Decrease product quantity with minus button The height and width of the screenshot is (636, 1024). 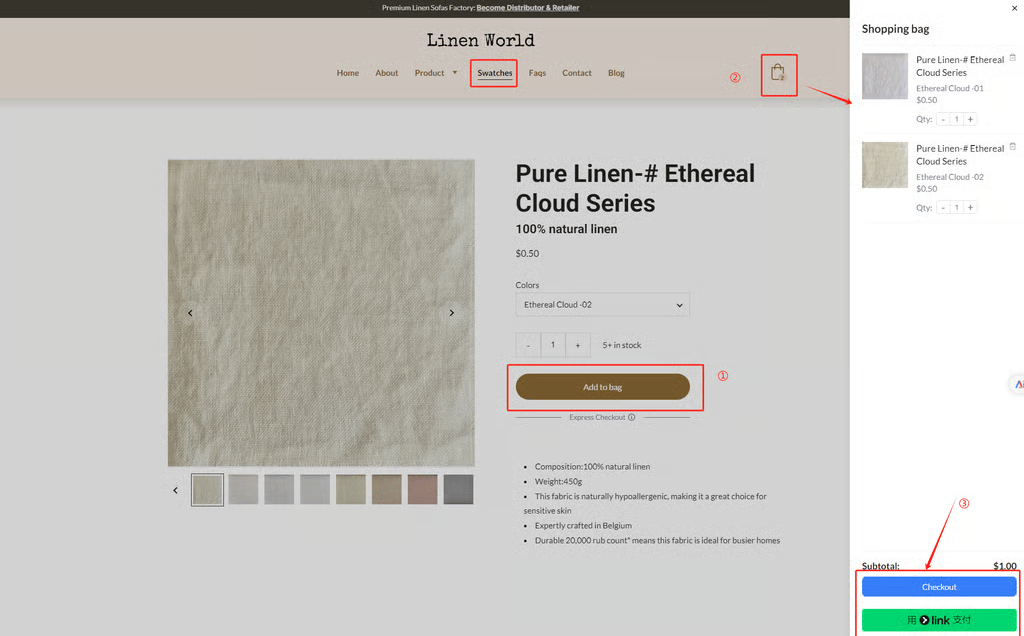pos(528,345)
